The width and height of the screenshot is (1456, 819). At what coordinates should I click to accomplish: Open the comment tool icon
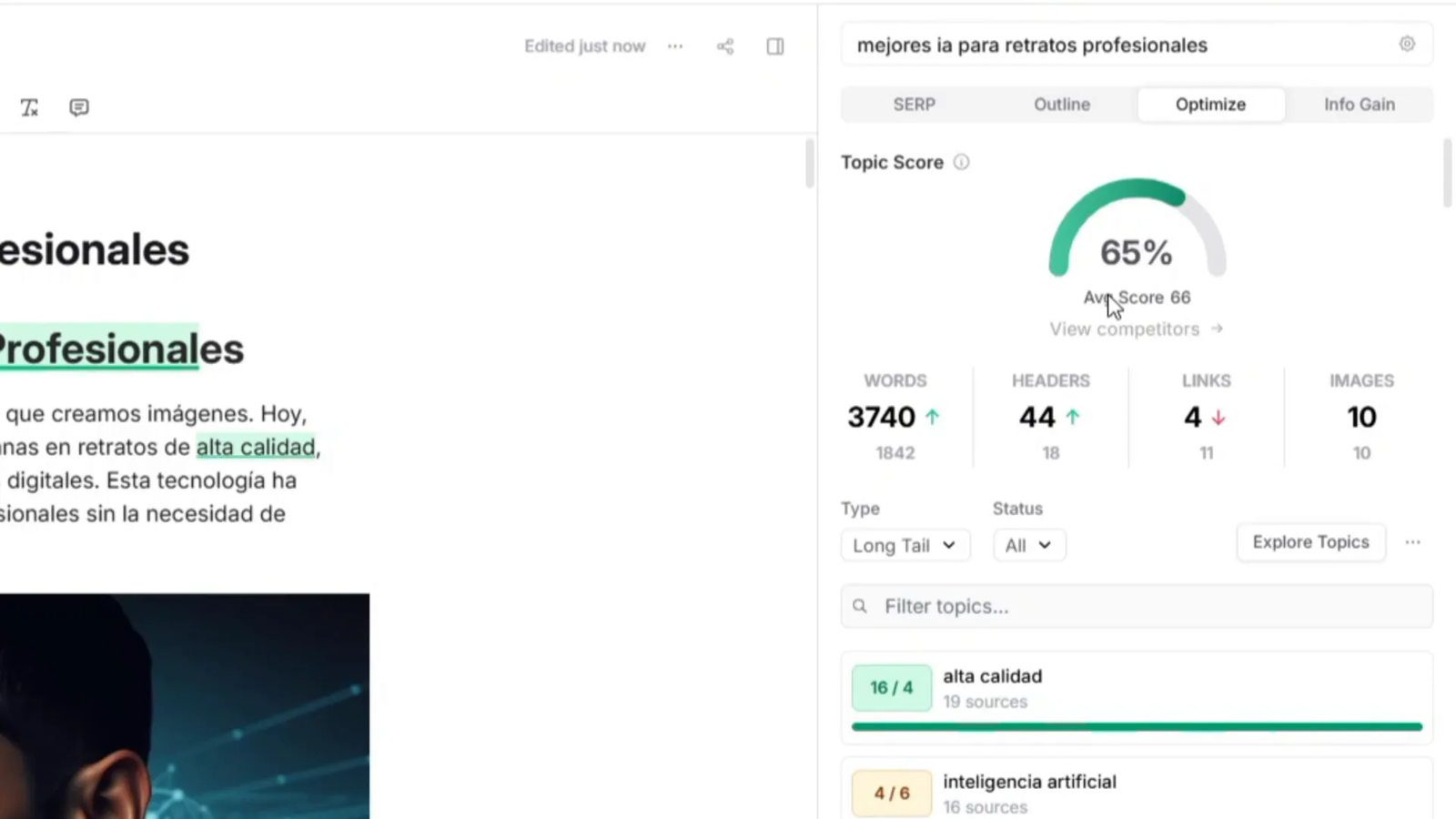tap(79, 107)
